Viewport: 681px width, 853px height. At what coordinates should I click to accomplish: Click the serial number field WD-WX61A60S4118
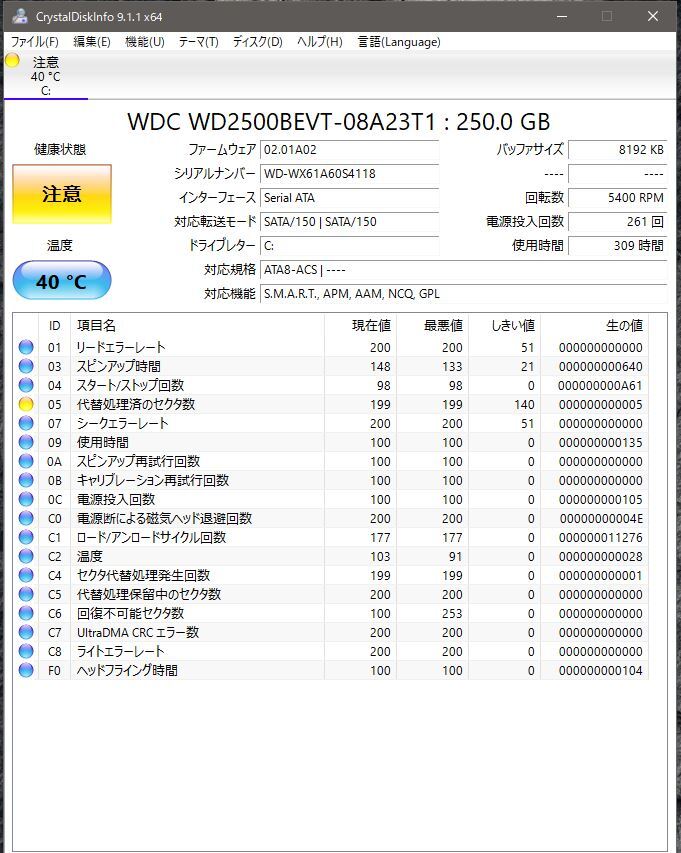(x=349, y=174)
